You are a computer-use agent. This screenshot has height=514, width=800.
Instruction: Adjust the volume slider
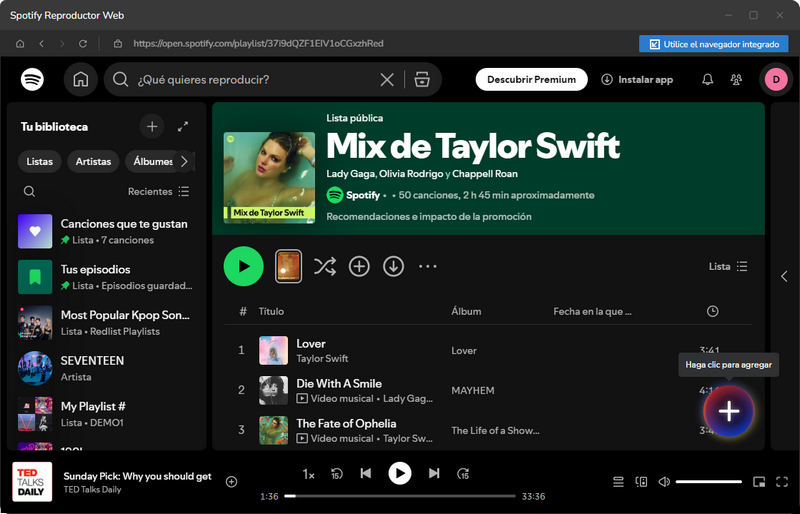(x=709, y=482)
